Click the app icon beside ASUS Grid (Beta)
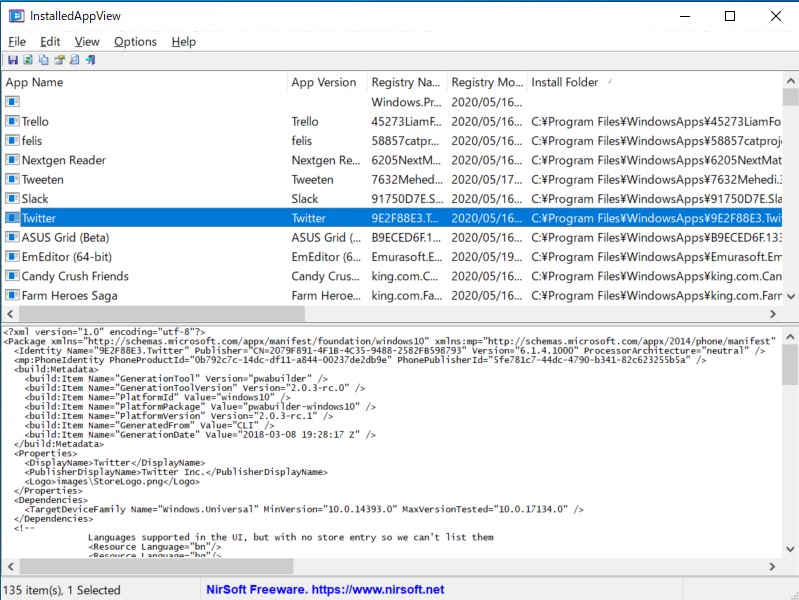The width and height of the screenshot is (799, 600). coord(12,237)
